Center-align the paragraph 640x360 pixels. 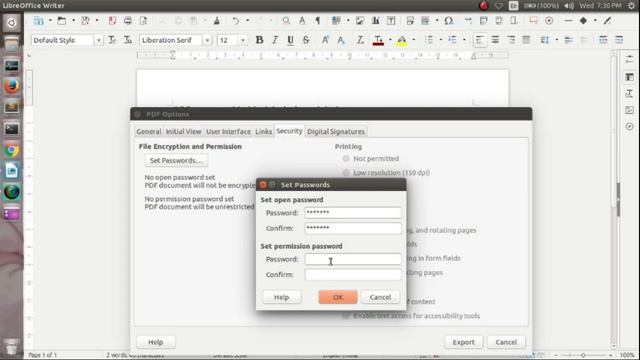point(495,40)
